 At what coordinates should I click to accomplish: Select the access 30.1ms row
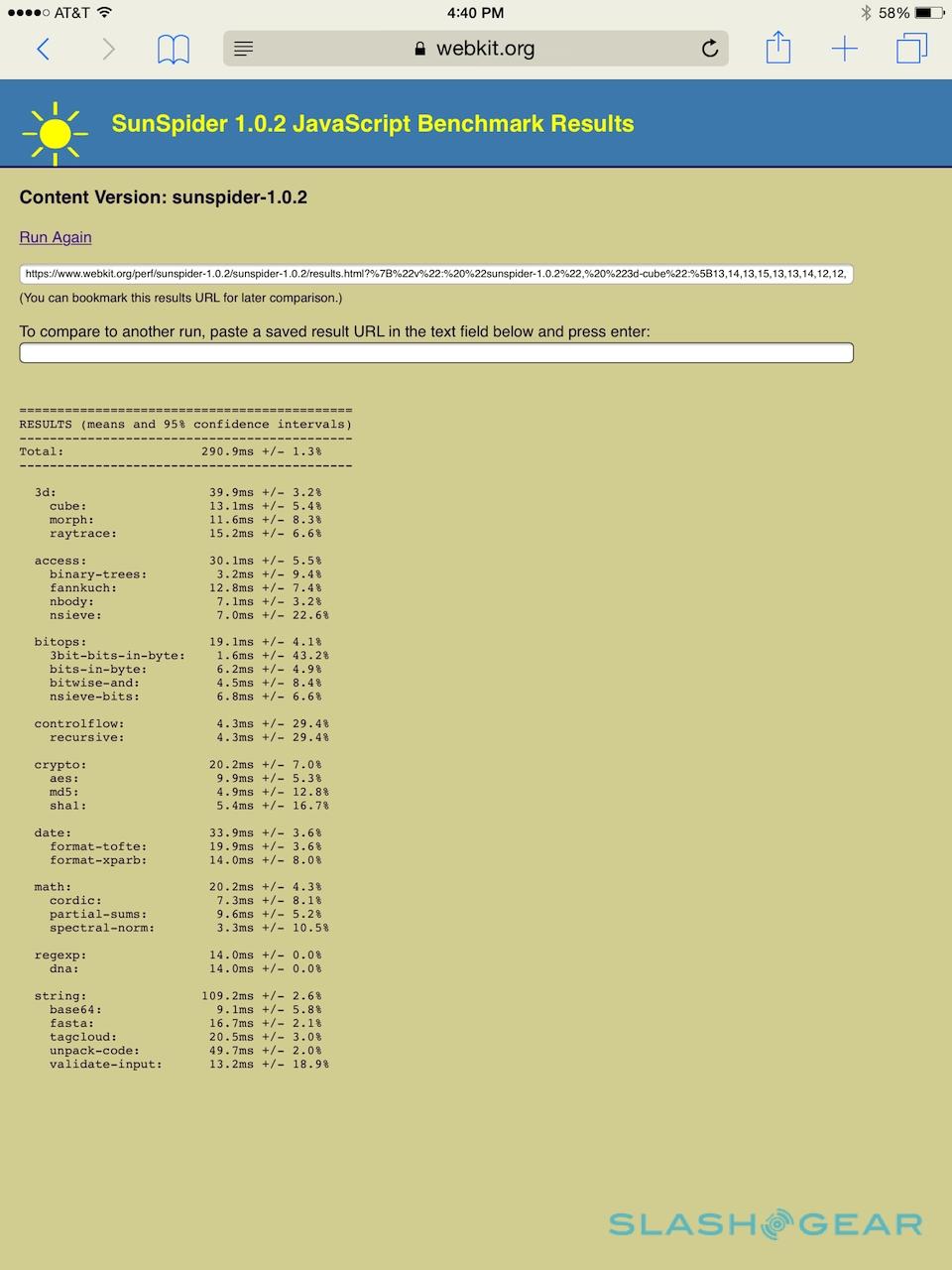pyautogui.click(x=178, y=561)
